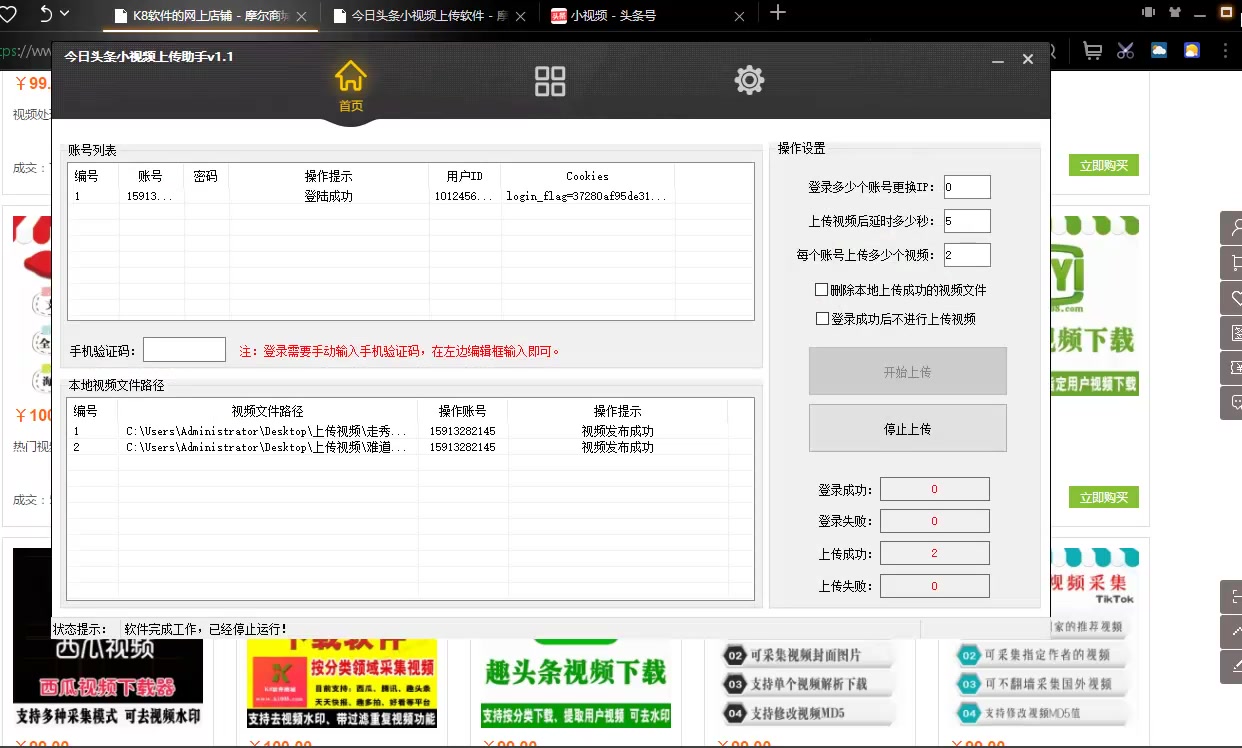This screenshot has width=1242, height=748.
Task: Click 操作提示 header in account list table
Action: [329, 176]
